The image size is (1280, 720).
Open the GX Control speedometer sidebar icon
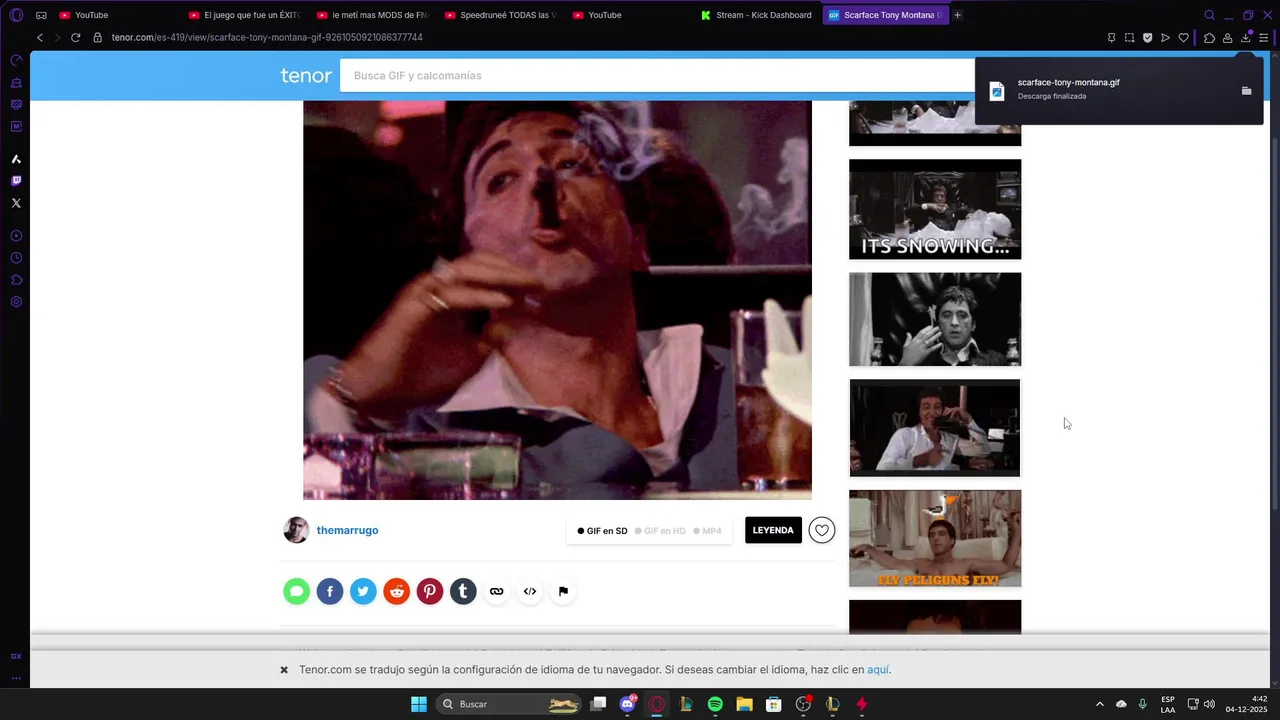pyautogui.click(x=16, y=60)
